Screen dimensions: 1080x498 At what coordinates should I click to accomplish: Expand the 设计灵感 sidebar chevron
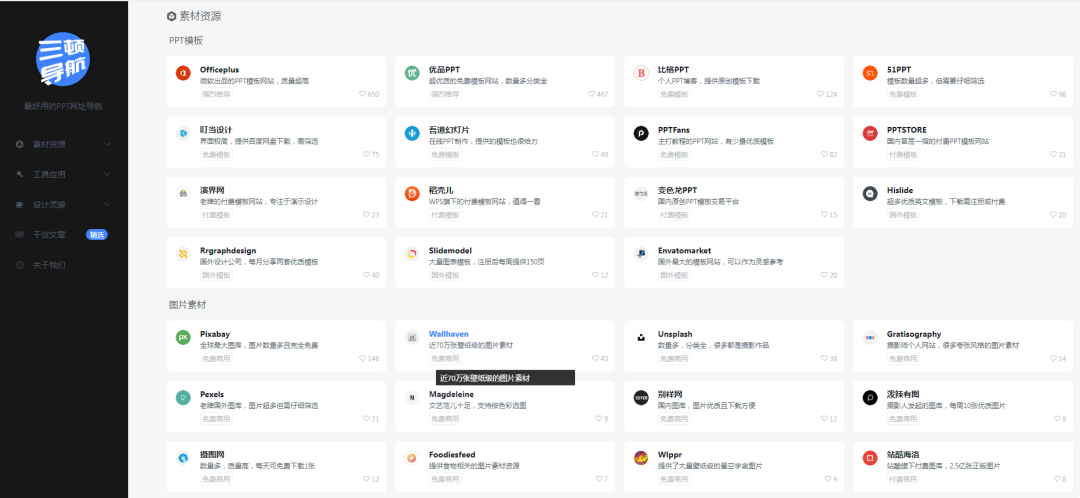point(108,204)
